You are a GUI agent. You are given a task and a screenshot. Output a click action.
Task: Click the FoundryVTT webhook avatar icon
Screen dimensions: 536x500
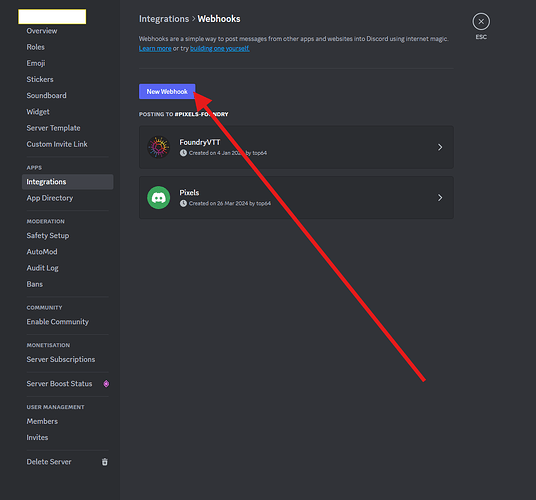(x=159, y=147)
